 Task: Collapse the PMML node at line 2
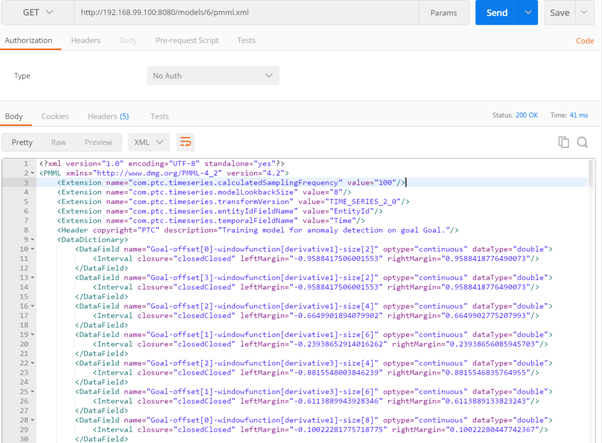33,173
